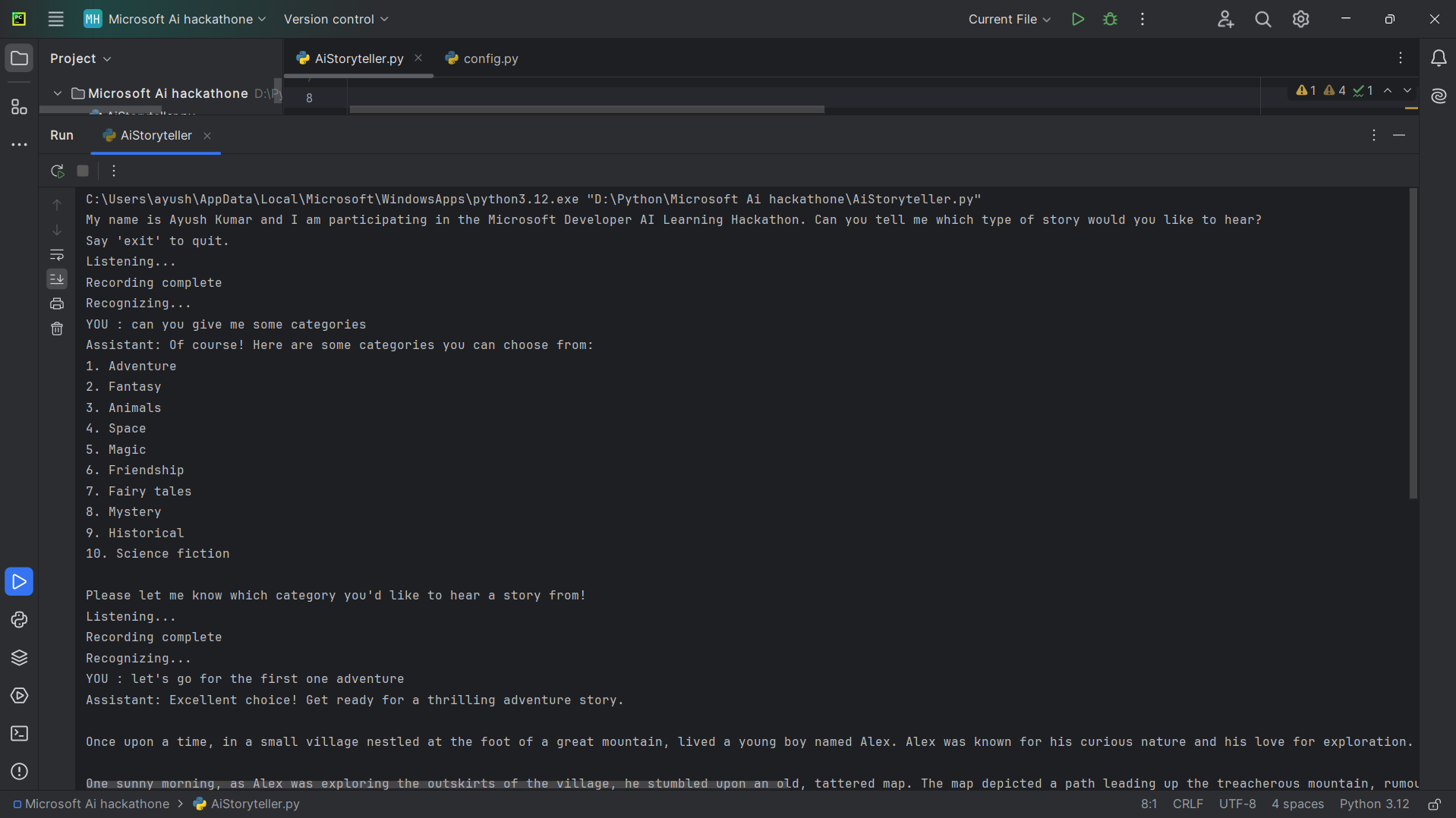Open the main hamburger menu
Screen dimensions: 1456x818
[x=56, y=19]
